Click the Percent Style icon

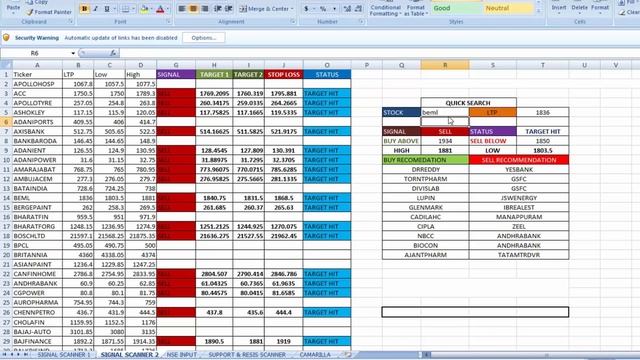323,9
